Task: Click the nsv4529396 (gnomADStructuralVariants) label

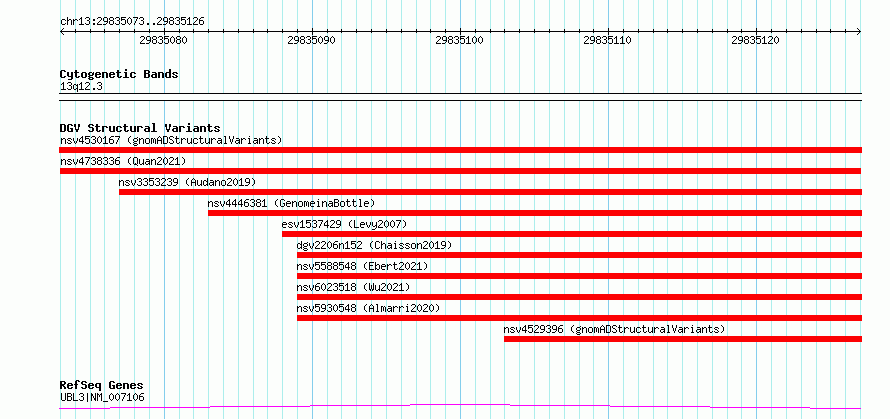Action: coord(614,329)
